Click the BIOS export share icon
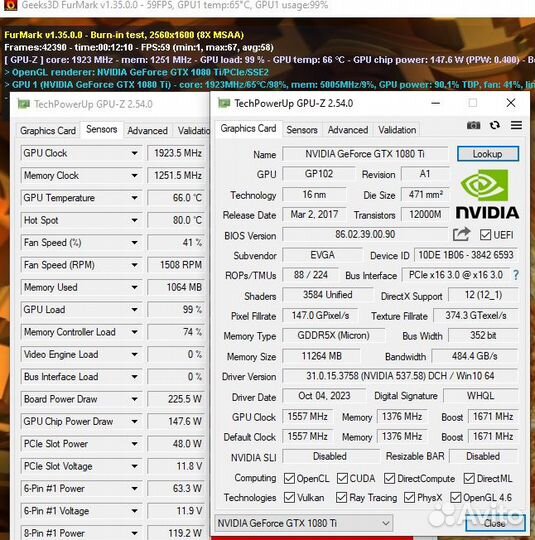This screenshot has width=535, height=540. pos(461,235)
